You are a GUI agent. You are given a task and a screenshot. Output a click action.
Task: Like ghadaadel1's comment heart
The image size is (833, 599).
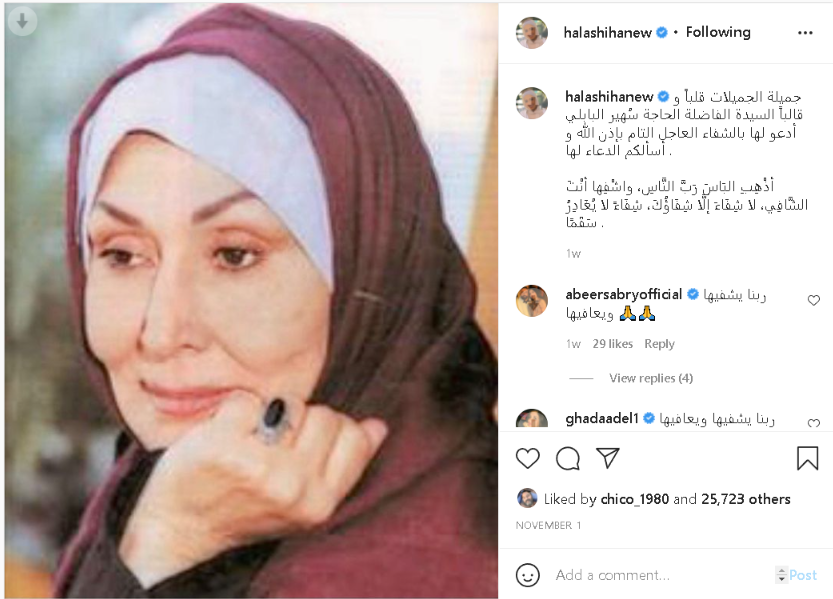tap(814, 423)
